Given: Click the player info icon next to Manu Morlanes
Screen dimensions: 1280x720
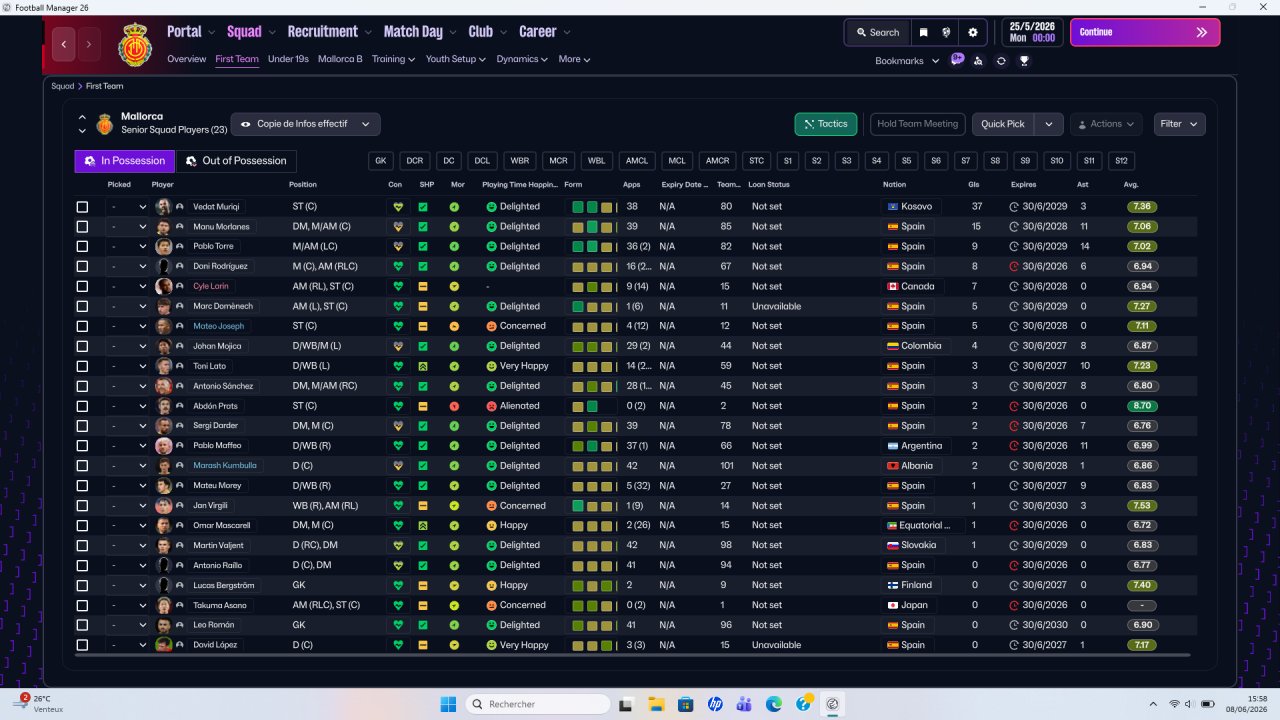Looking at the screenshot, I should [x=180, y=227].
